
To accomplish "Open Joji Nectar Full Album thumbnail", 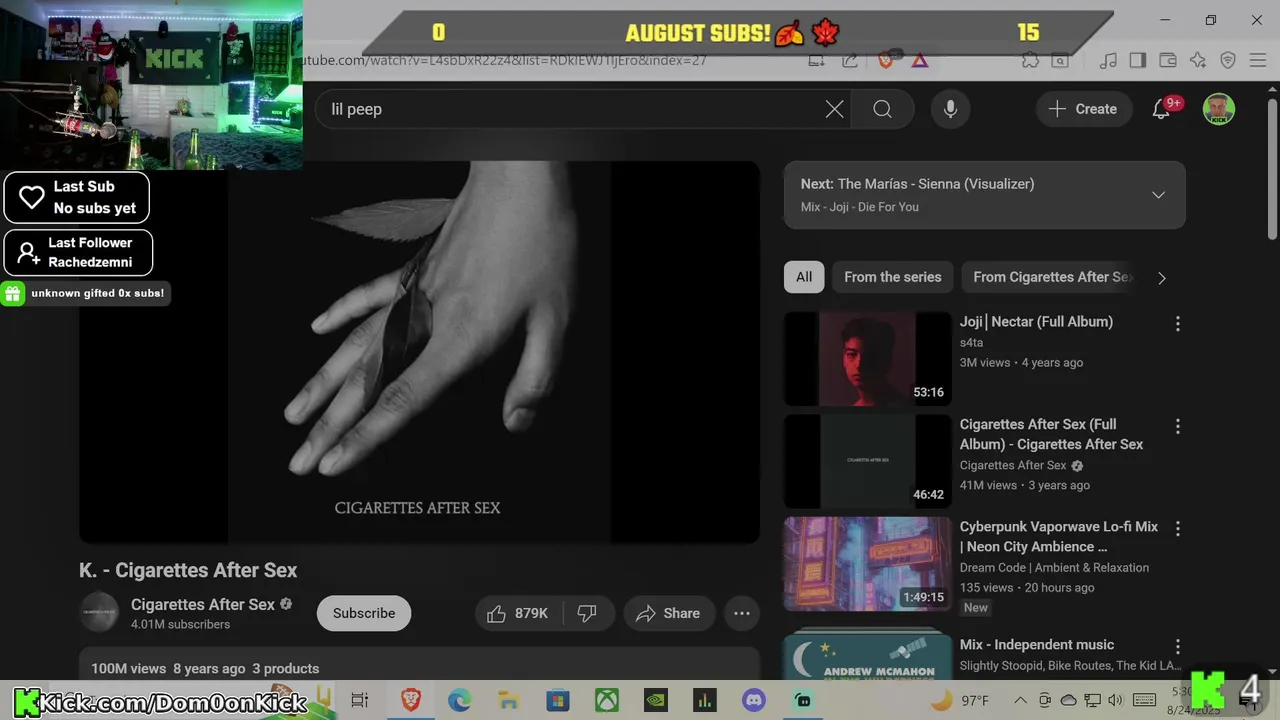I will (x=867, y=359).
